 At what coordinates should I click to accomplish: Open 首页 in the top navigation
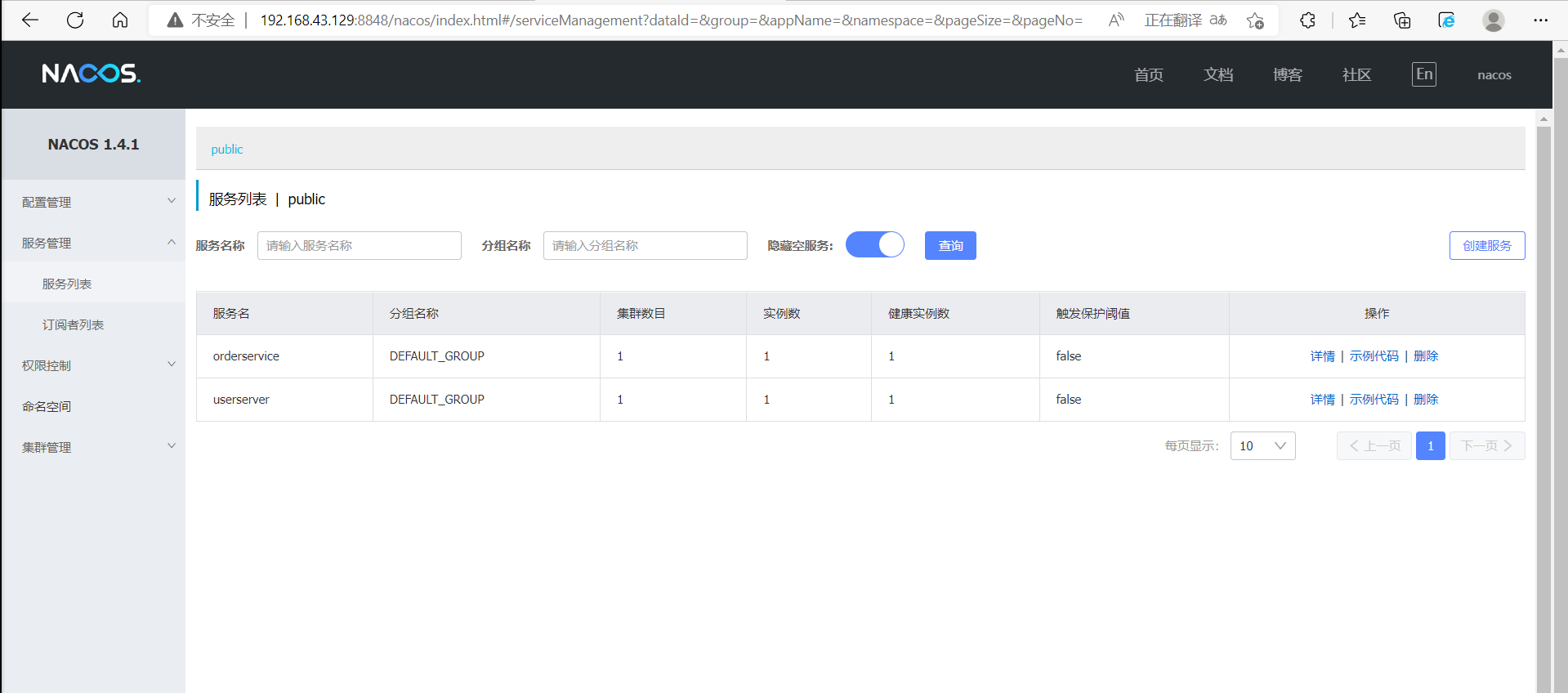[1149, 75]
